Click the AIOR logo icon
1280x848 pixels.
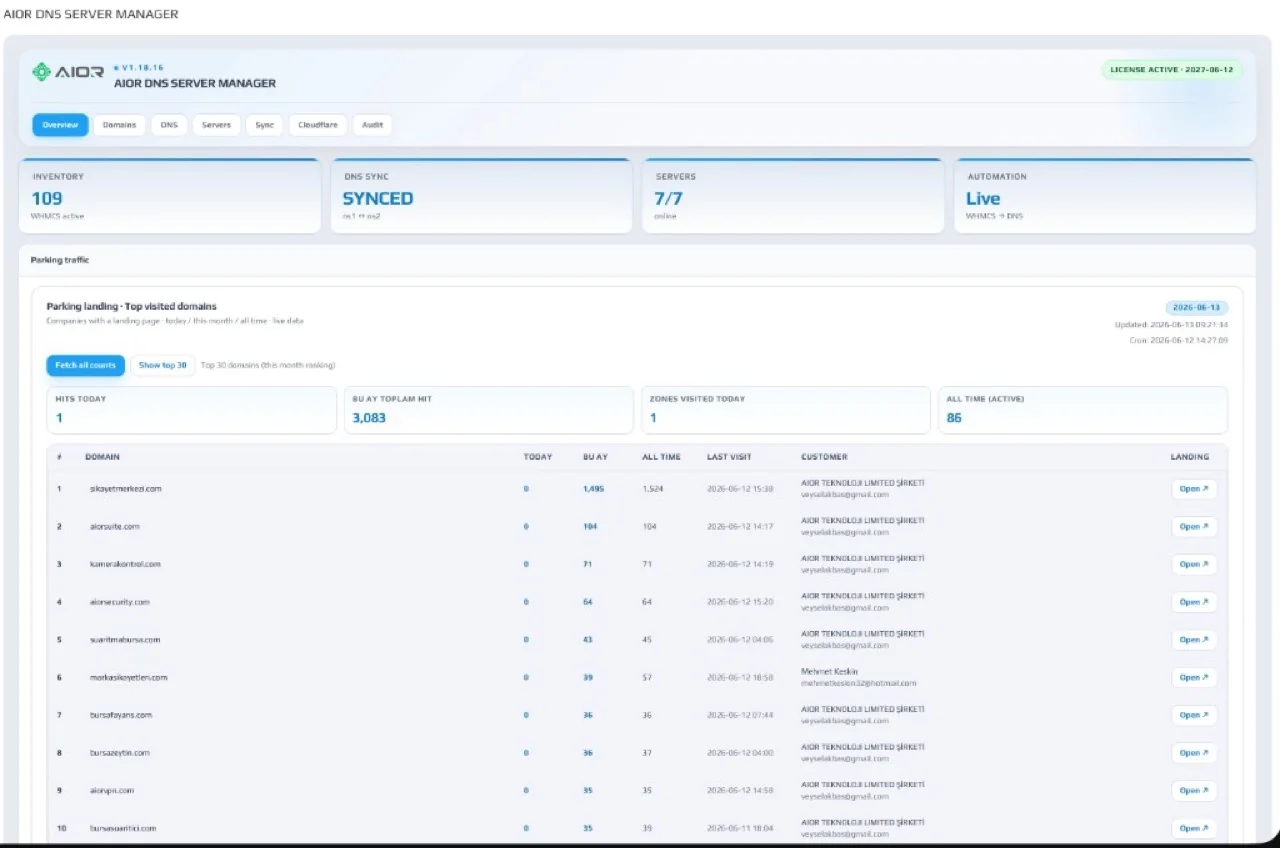pos(41,72)
